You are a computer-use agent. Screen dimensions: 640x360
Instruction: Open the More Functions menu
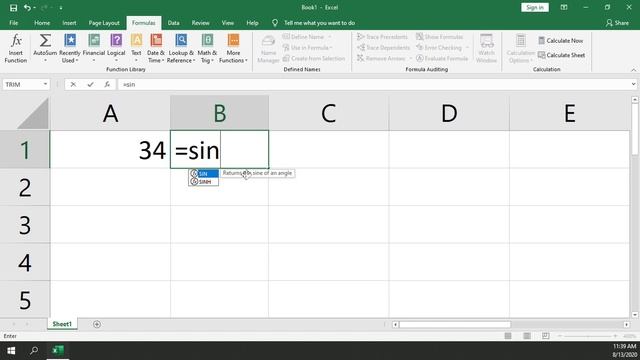tap(233, 49)
